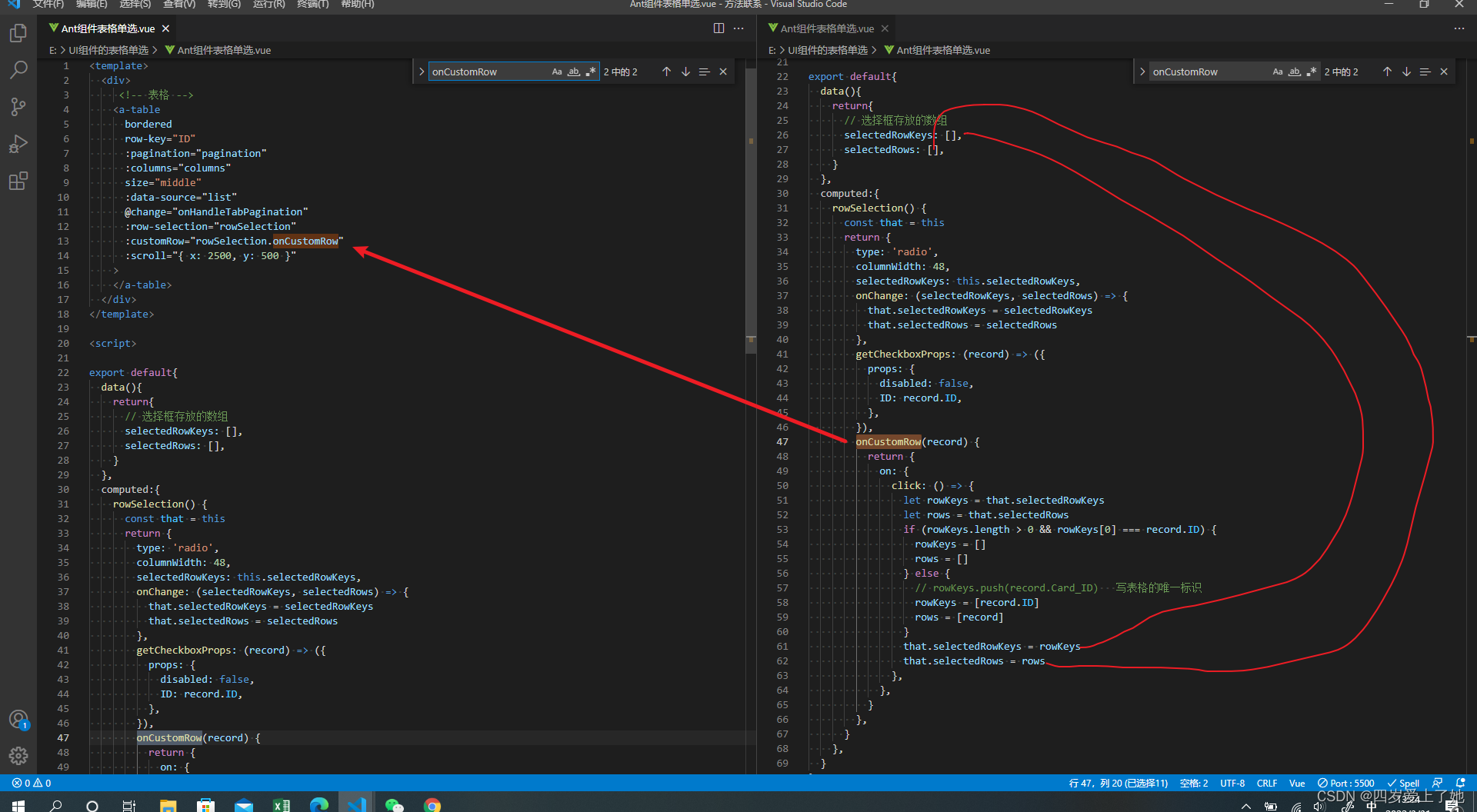1477x812 pixels.
Task: Toggle Match Whole Word in right find widget
Action: (x=1295, y=72)
